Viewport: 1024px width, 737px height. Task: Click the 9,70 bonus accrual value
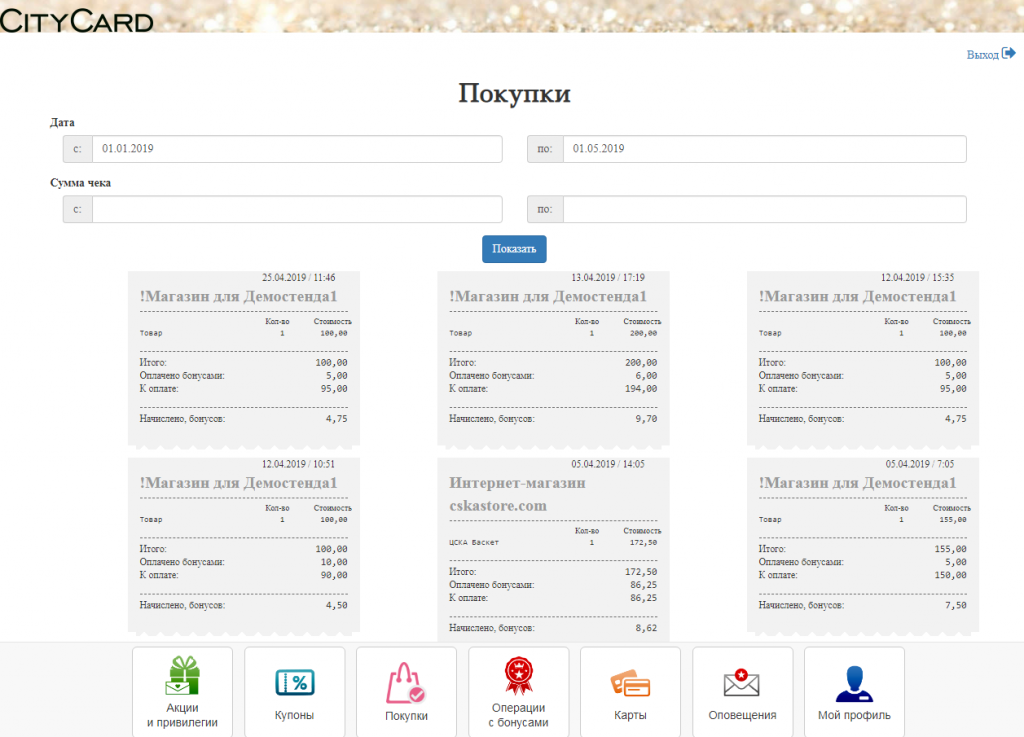[646, 419]
